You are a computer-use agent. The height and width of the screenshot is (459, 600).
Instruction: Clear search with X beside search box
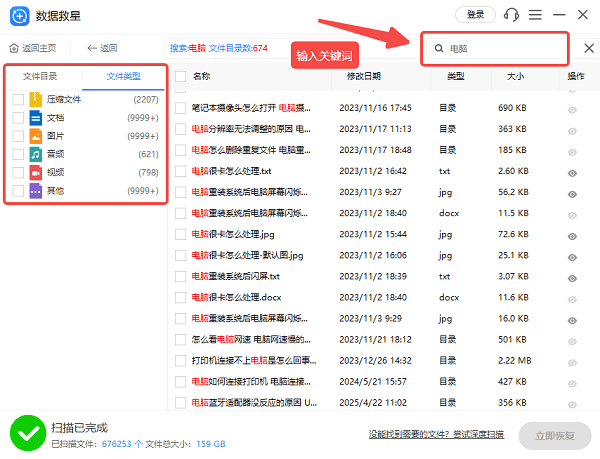tap(588, 48)
